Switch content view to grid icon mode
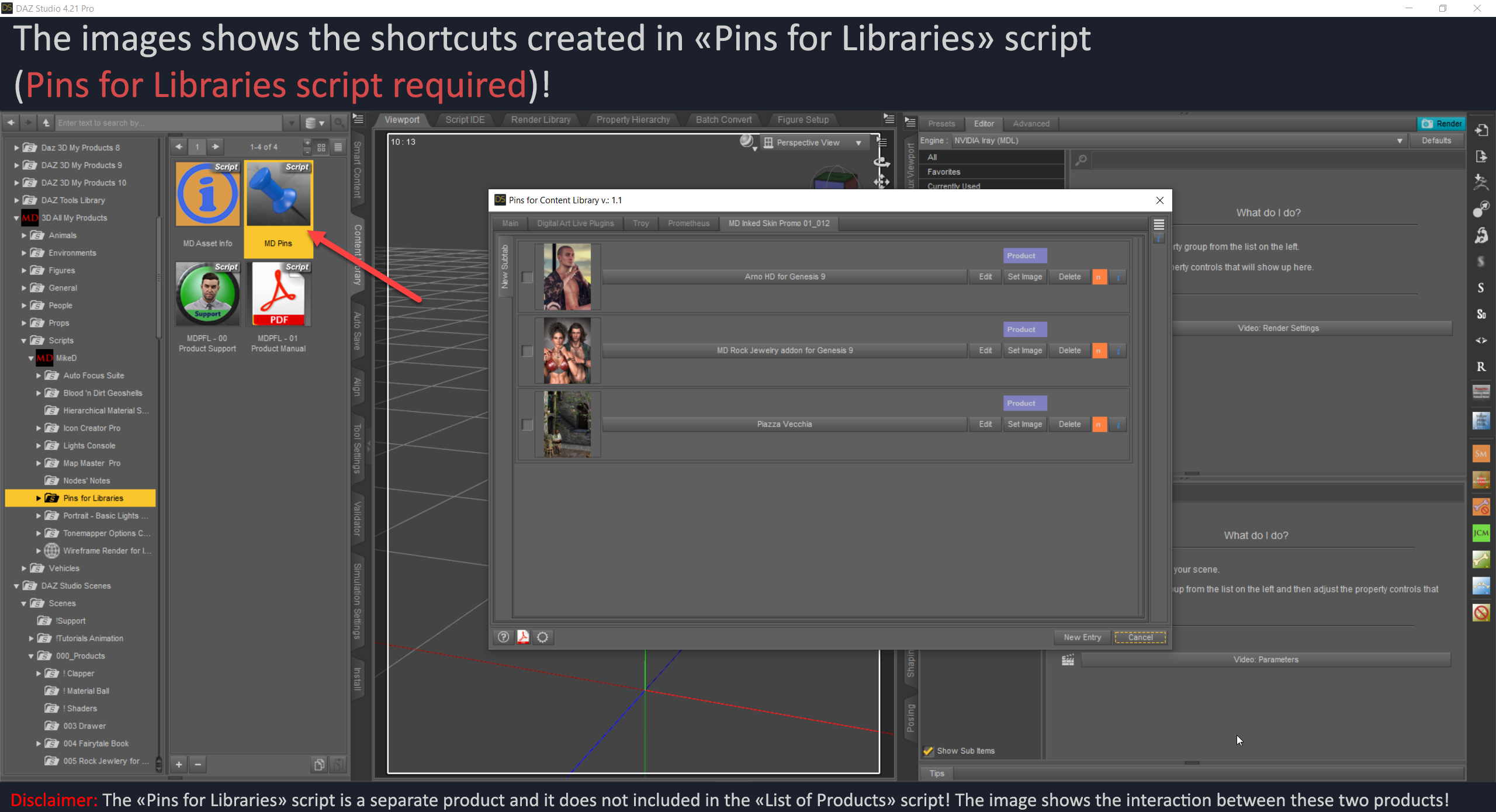Viewport: 1496px width, 812px height. 321,147
